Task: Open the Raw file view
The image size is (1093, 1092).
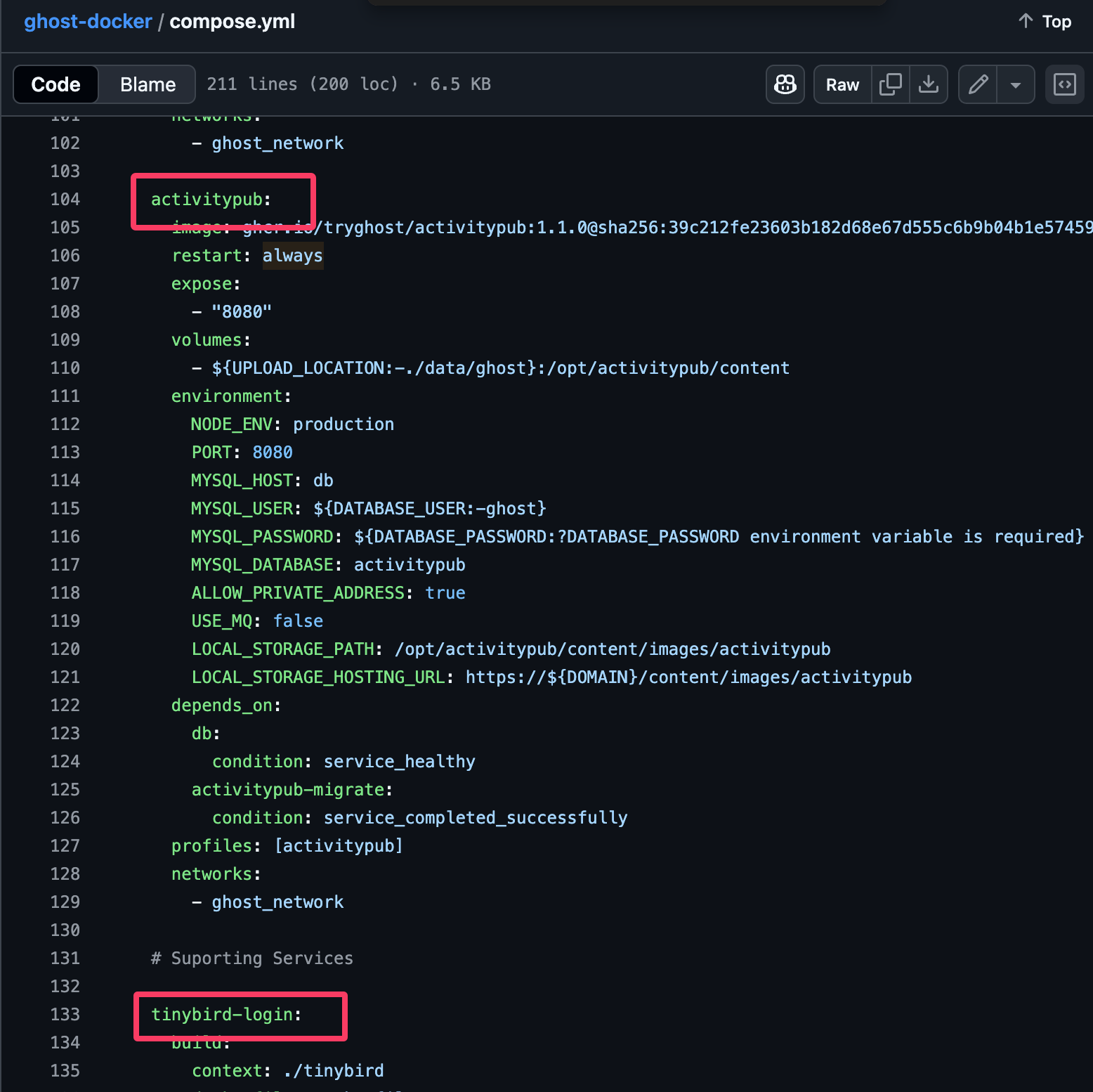Action: [842, 84]
